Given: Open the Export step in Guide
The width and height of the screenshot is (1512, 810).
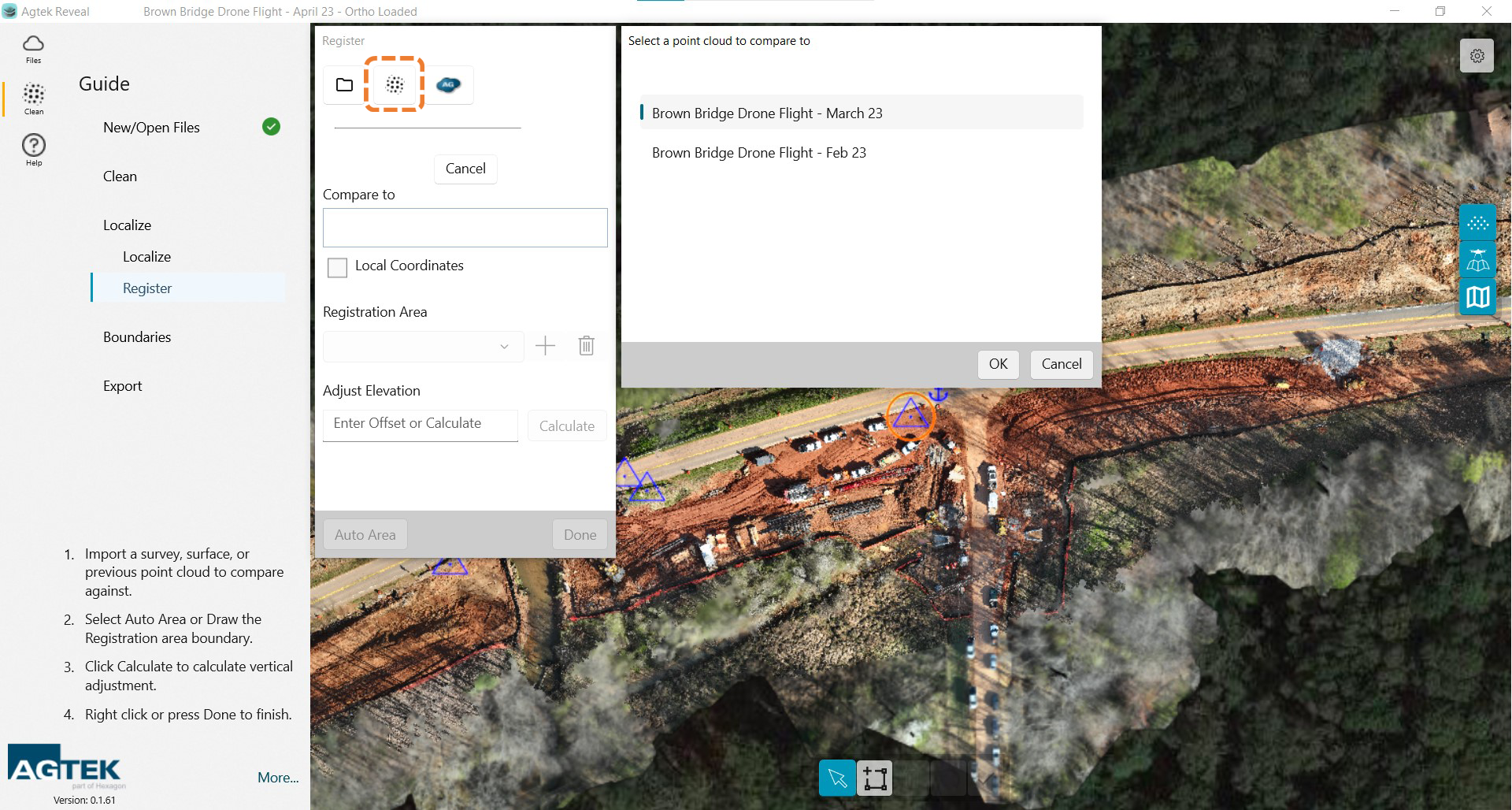Looking at the screenshot, I should coord(123,386).
